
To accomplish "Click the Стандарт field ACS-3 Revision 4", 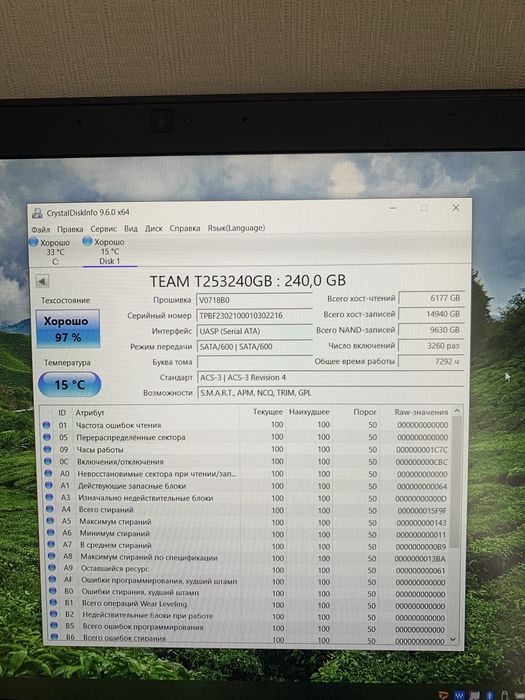I will 330,378.
